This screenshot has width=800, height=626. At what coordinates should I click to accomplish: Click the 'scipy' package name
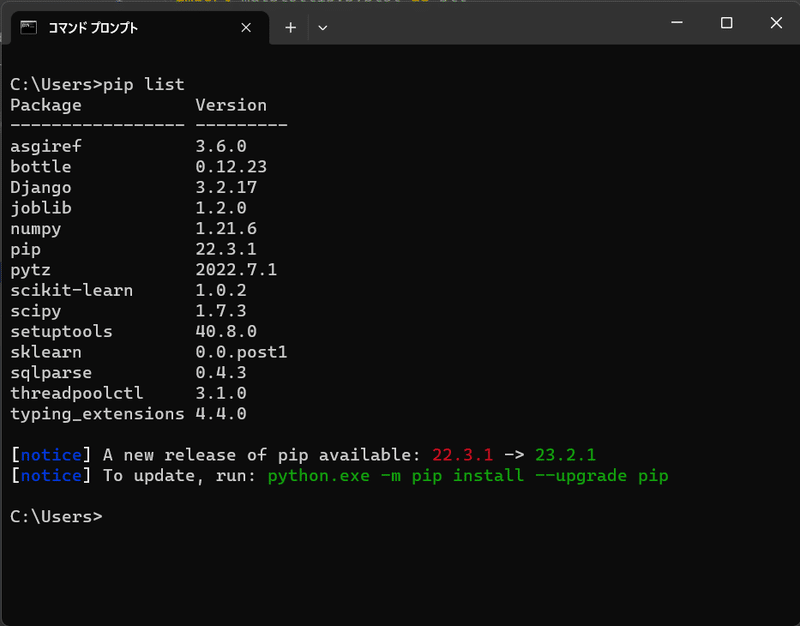pos(36,311)
